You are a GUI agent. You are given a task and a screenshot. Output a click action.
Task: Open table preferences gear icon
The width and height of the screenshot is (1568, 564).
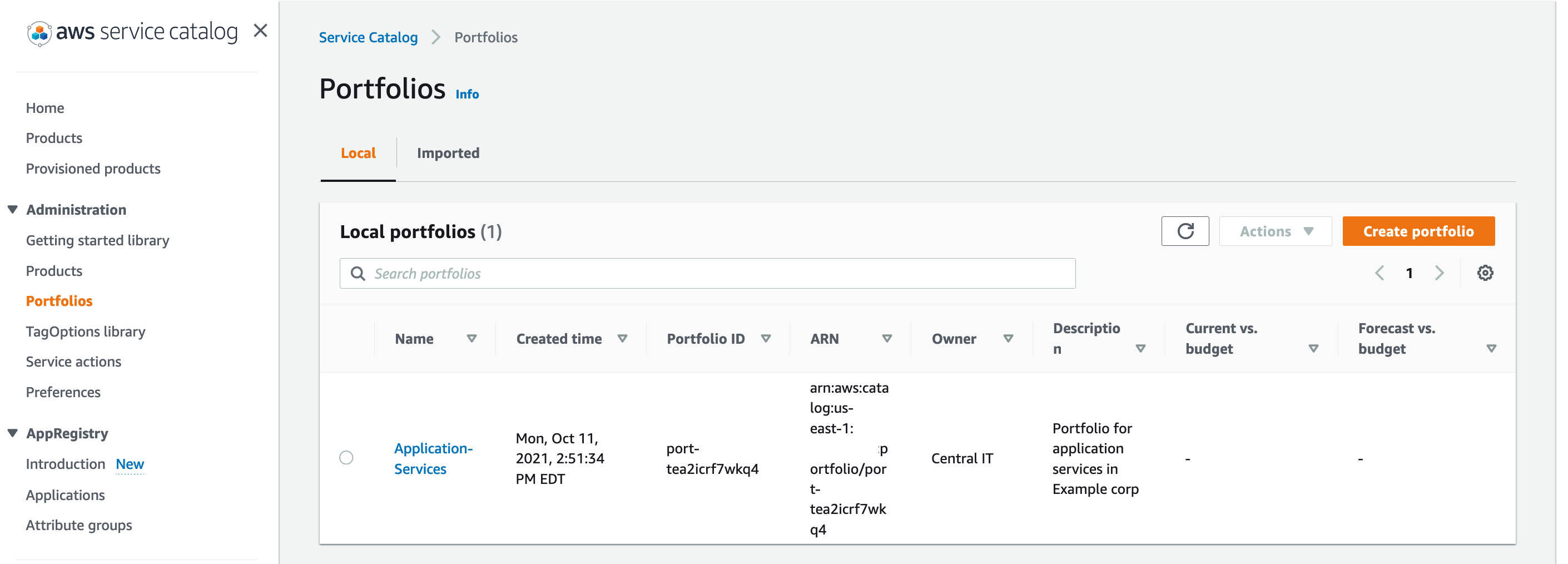coord(1485,273)
